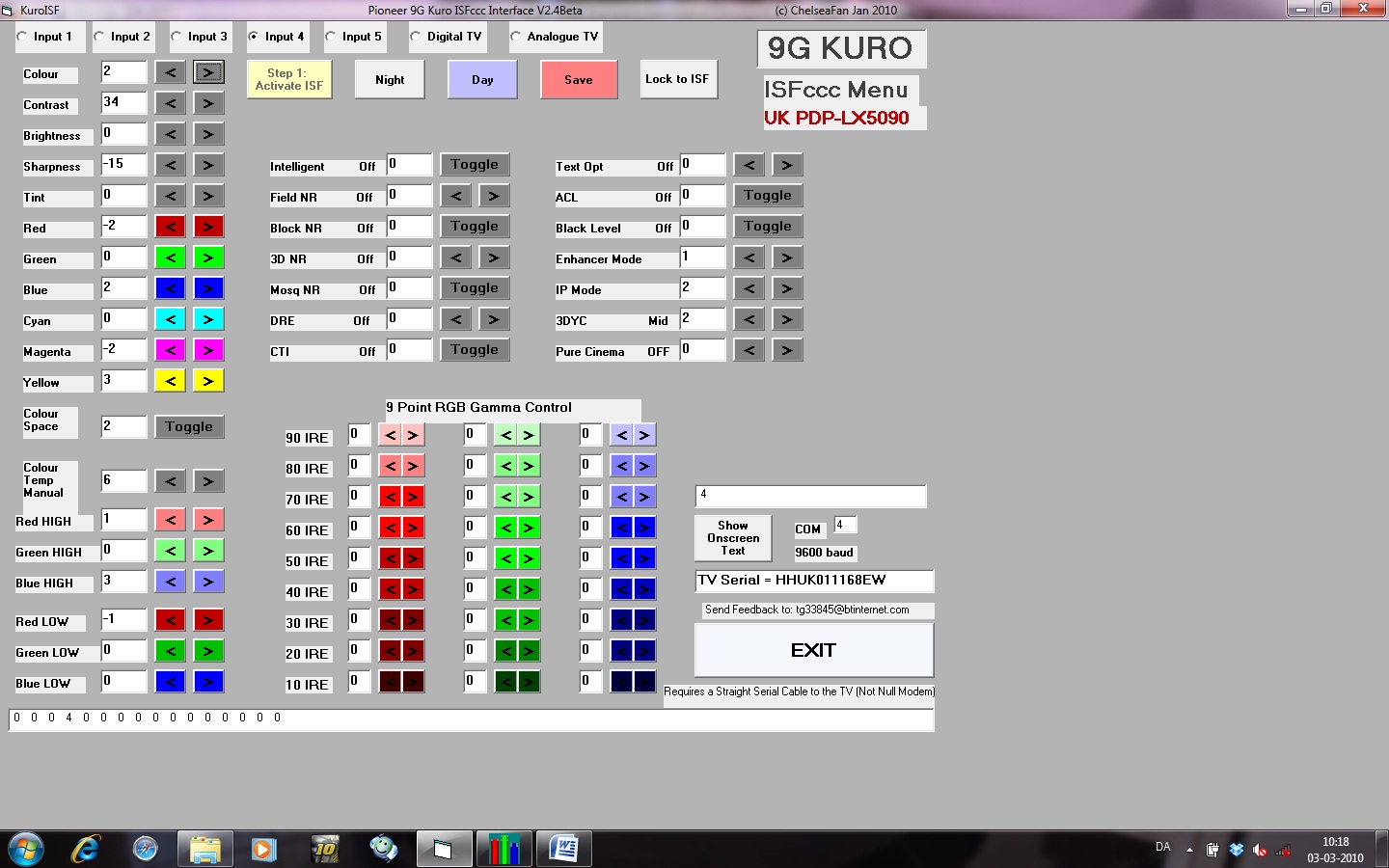Increase Cyan with cyan right arrow
Image resolution: width=1389 pixels, height=868 pixels.
tap(208, 319)
